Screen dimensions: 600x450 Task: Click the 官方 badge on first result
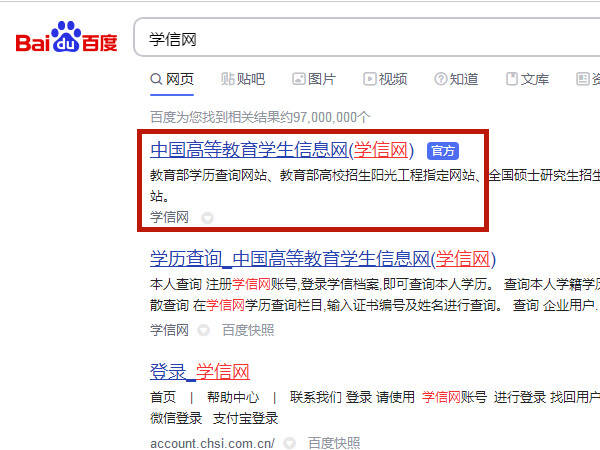[x=443, y=151]
